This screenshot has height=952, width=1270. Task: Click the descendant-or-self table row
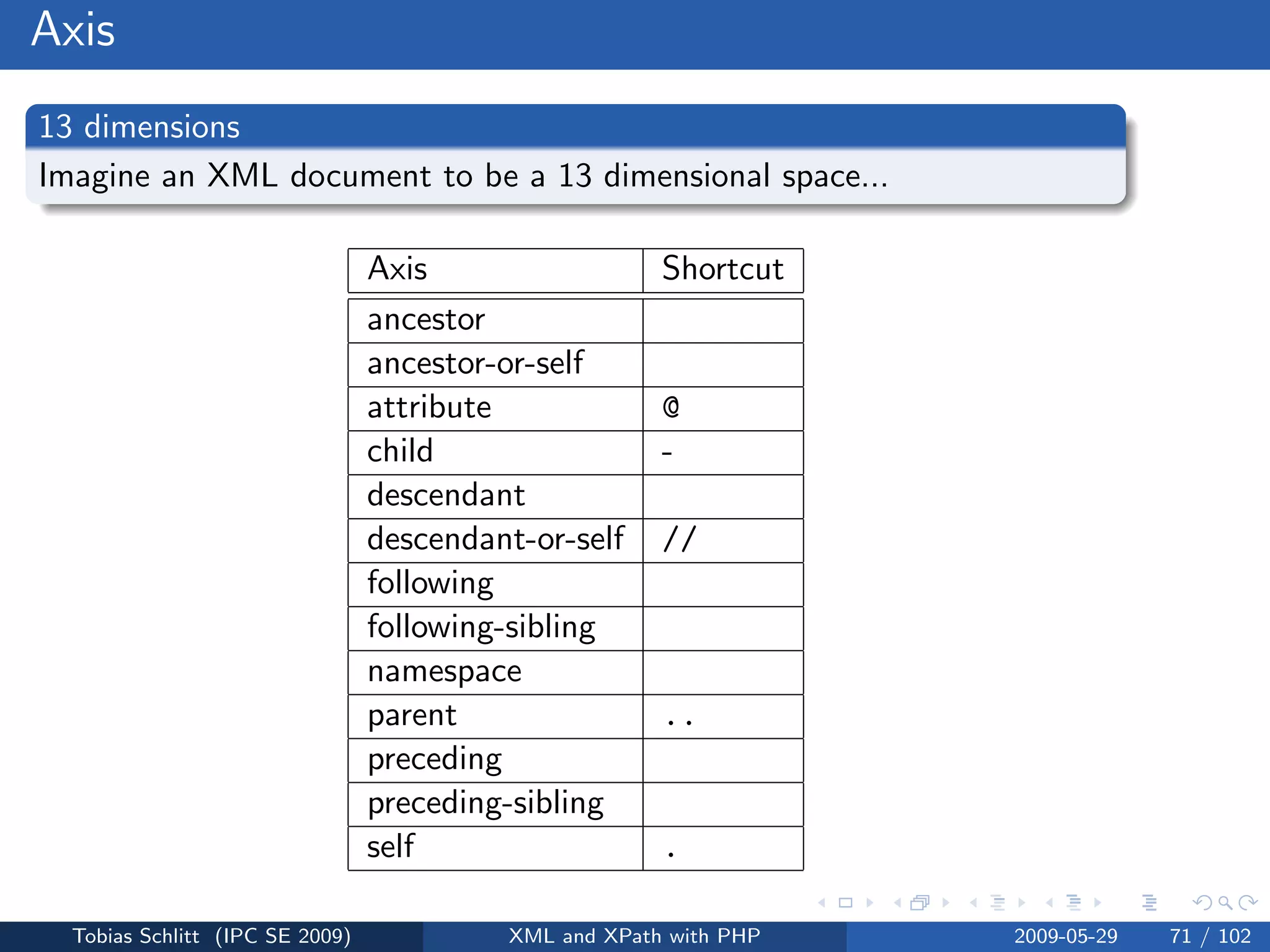coord(495,539)
